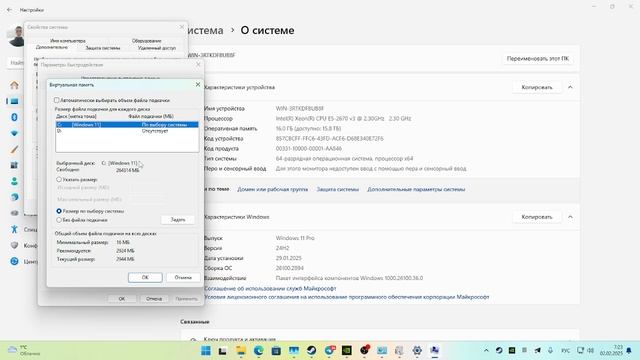Launch Microsoft Edge from the taskbar
This screenshot has width=640, height=360.
coord(258,350)
